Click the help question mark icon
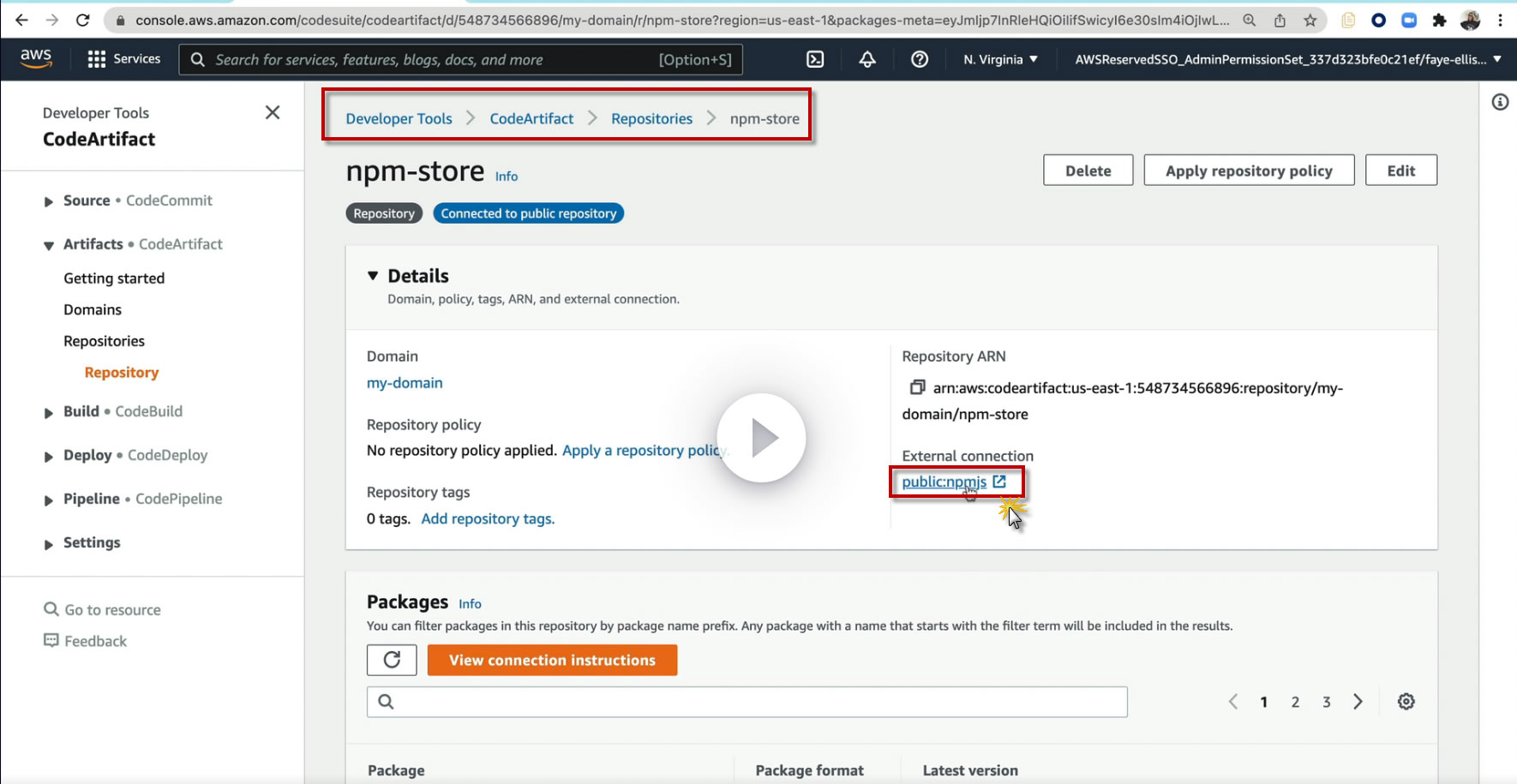This screenshot has height=784, width=1517. click(x=920, y=59)
